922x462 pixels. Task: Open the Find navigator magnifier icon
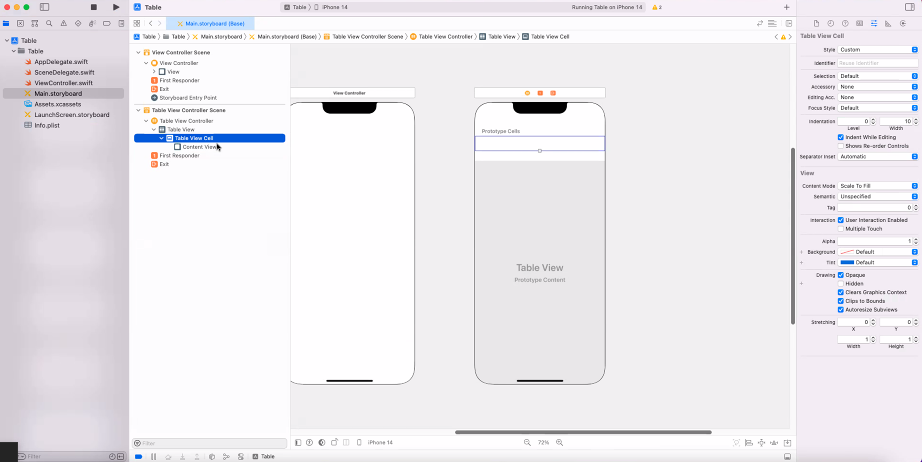coord(49,24)
